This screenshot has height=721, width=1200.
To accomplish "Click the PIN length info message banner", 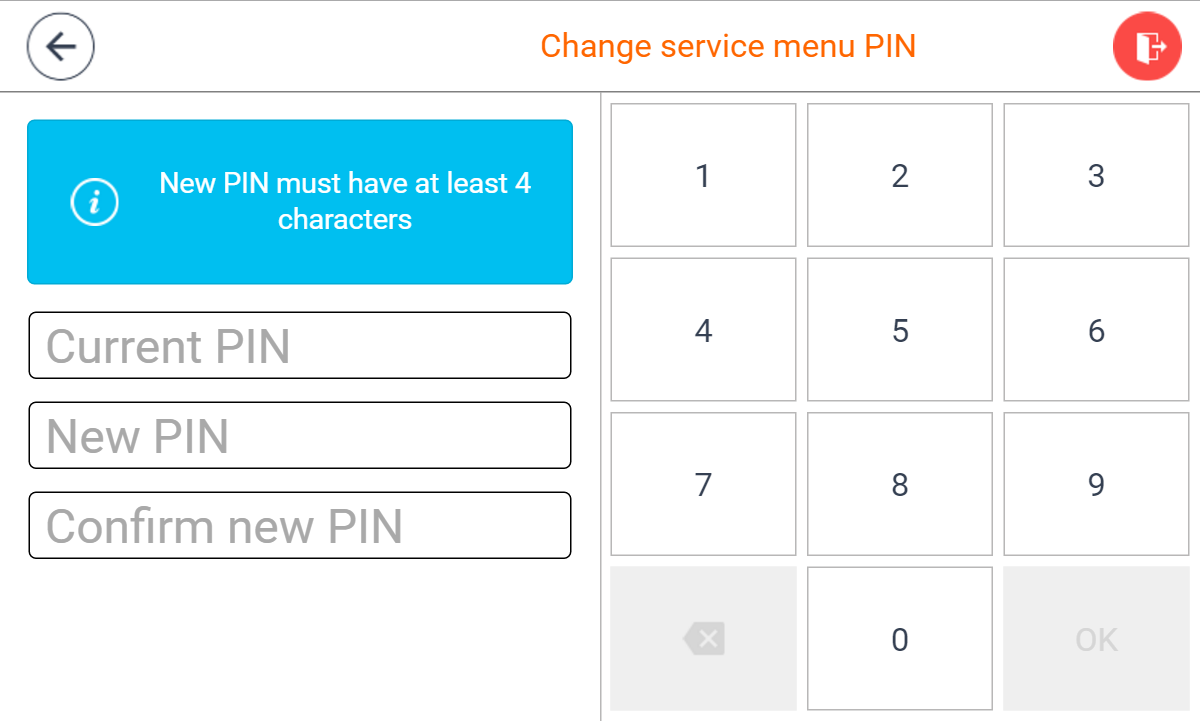I will [x=345, y=202].
